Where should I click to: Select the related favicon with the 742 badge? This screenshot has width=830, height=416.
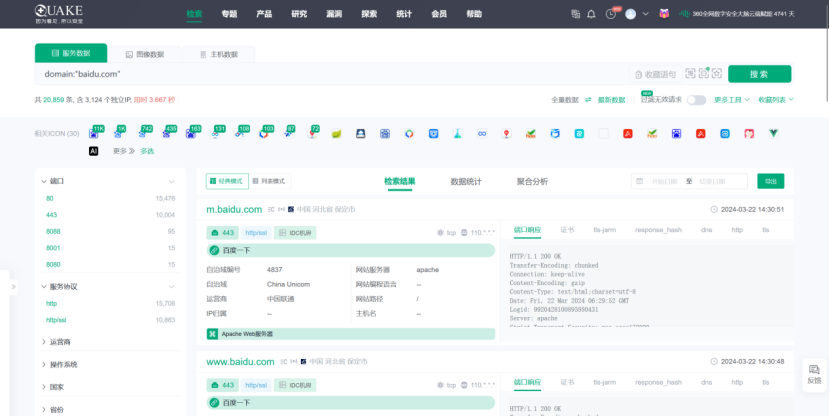click(142, 134)
